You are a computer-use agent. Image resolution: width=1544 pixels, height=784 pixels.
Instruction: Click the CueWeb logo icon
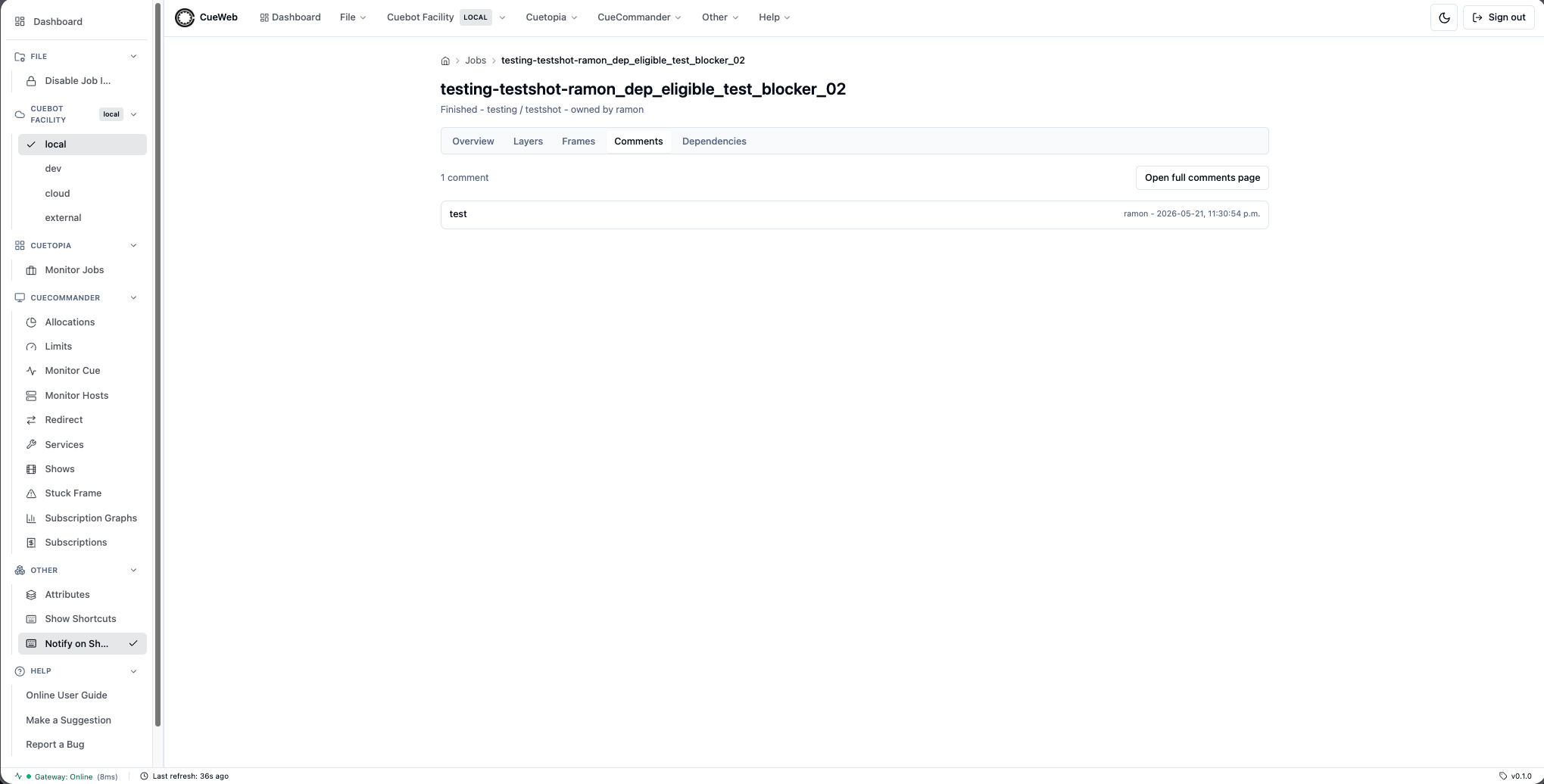(x=184, y=17)
